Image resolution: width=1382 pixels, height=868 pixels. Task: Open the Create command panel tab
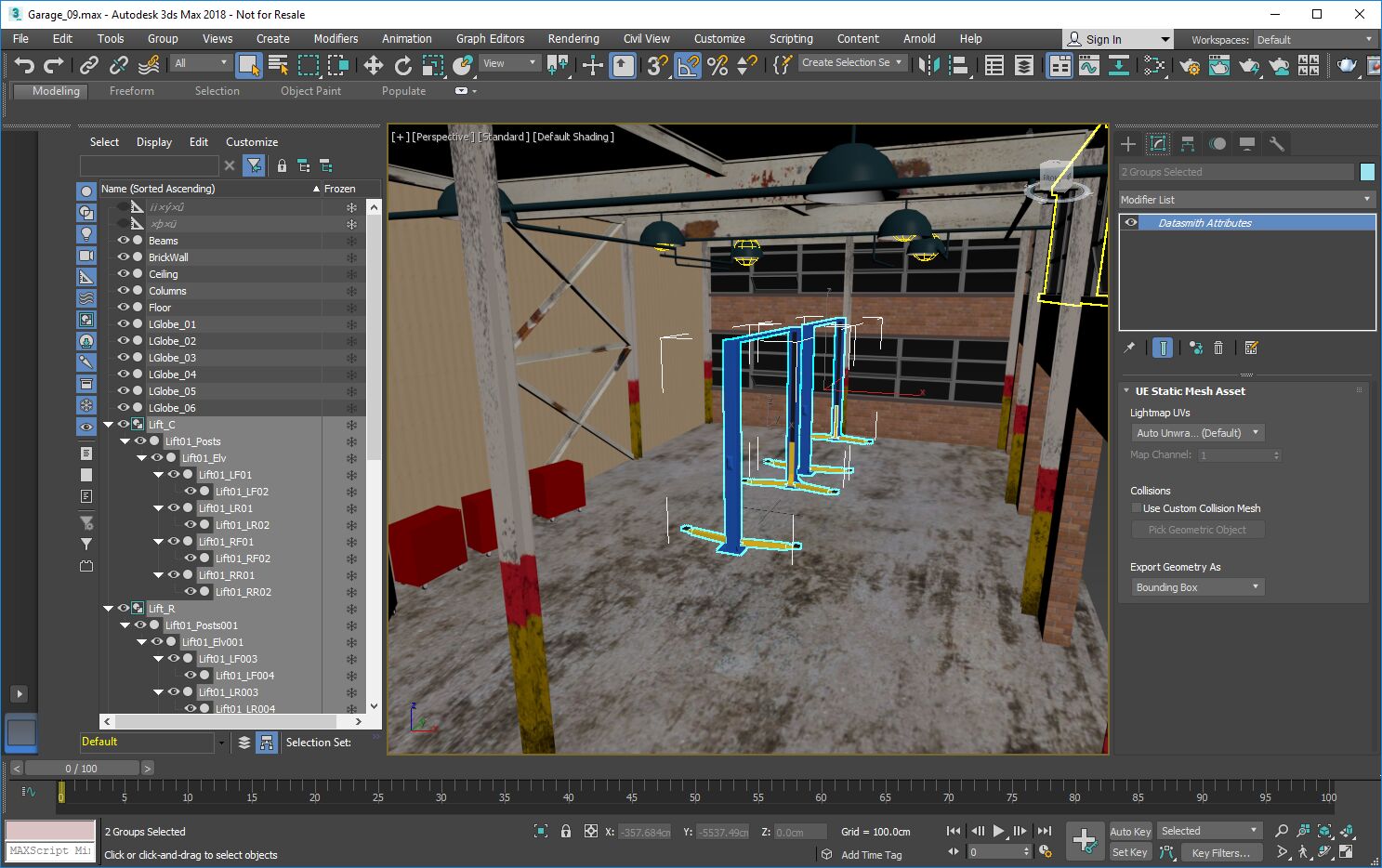tap(1128, 144)
